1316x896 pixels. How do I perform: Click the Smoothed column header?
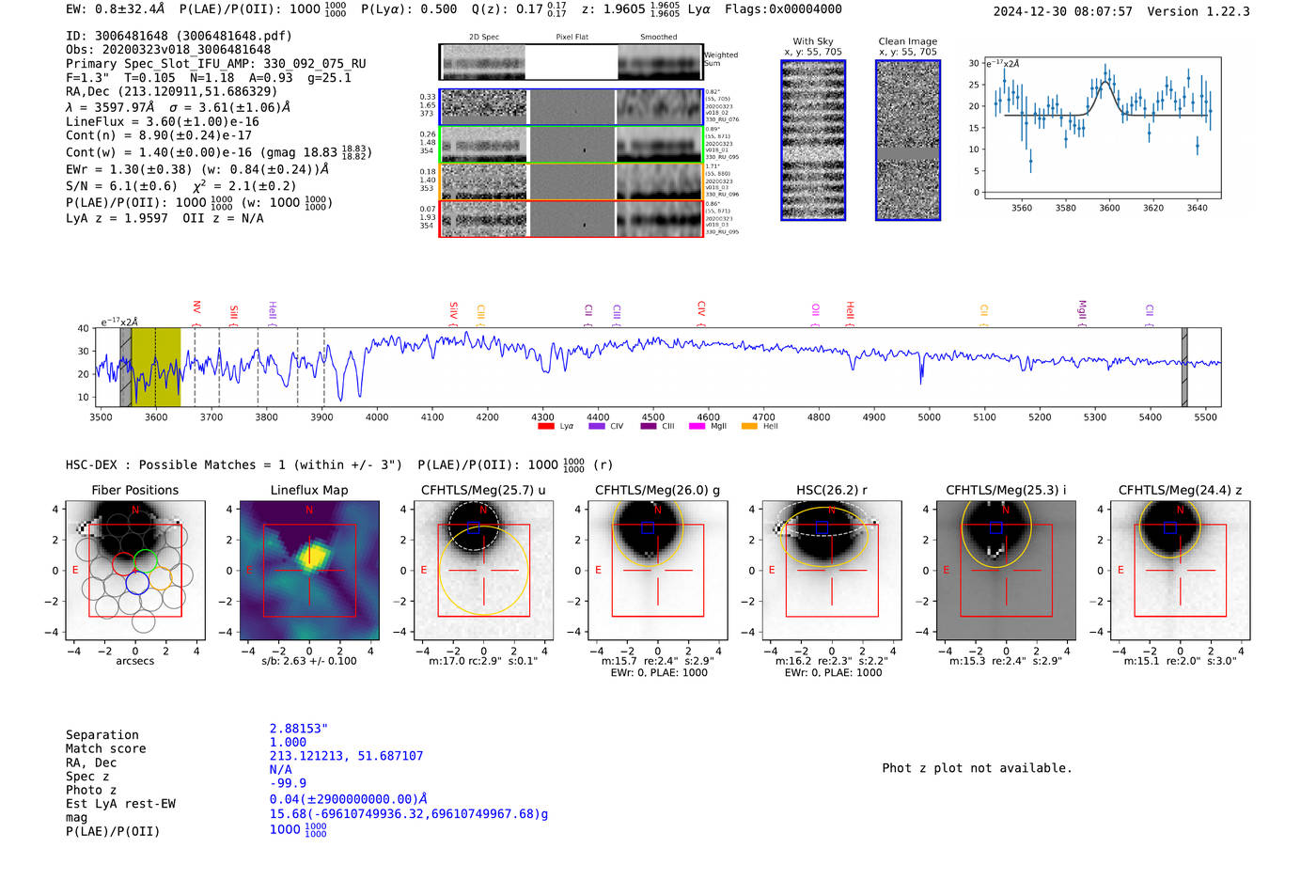(659, 37)
